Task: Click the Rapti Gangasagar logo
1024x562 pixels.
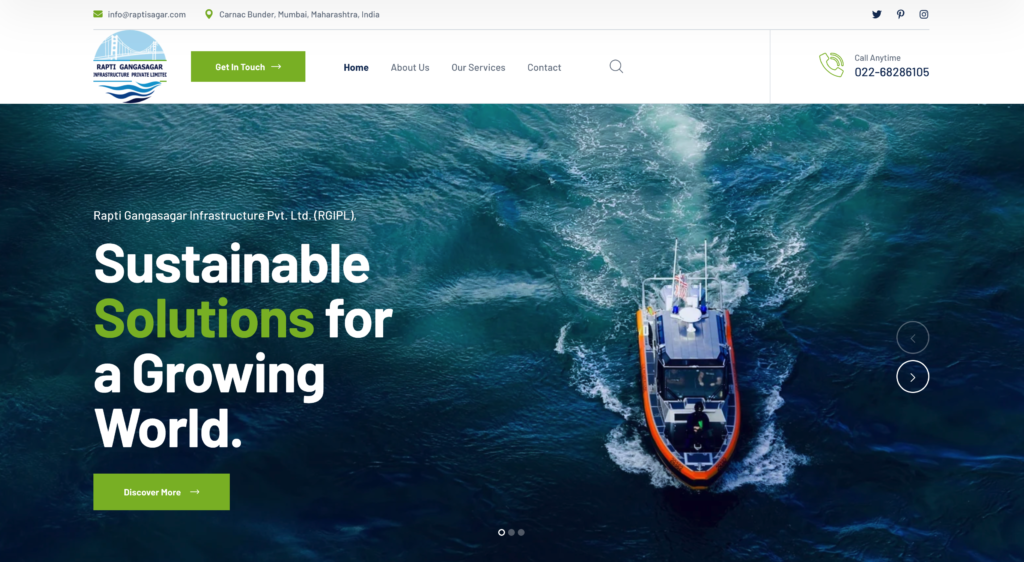Action: [x=130, y=67]
